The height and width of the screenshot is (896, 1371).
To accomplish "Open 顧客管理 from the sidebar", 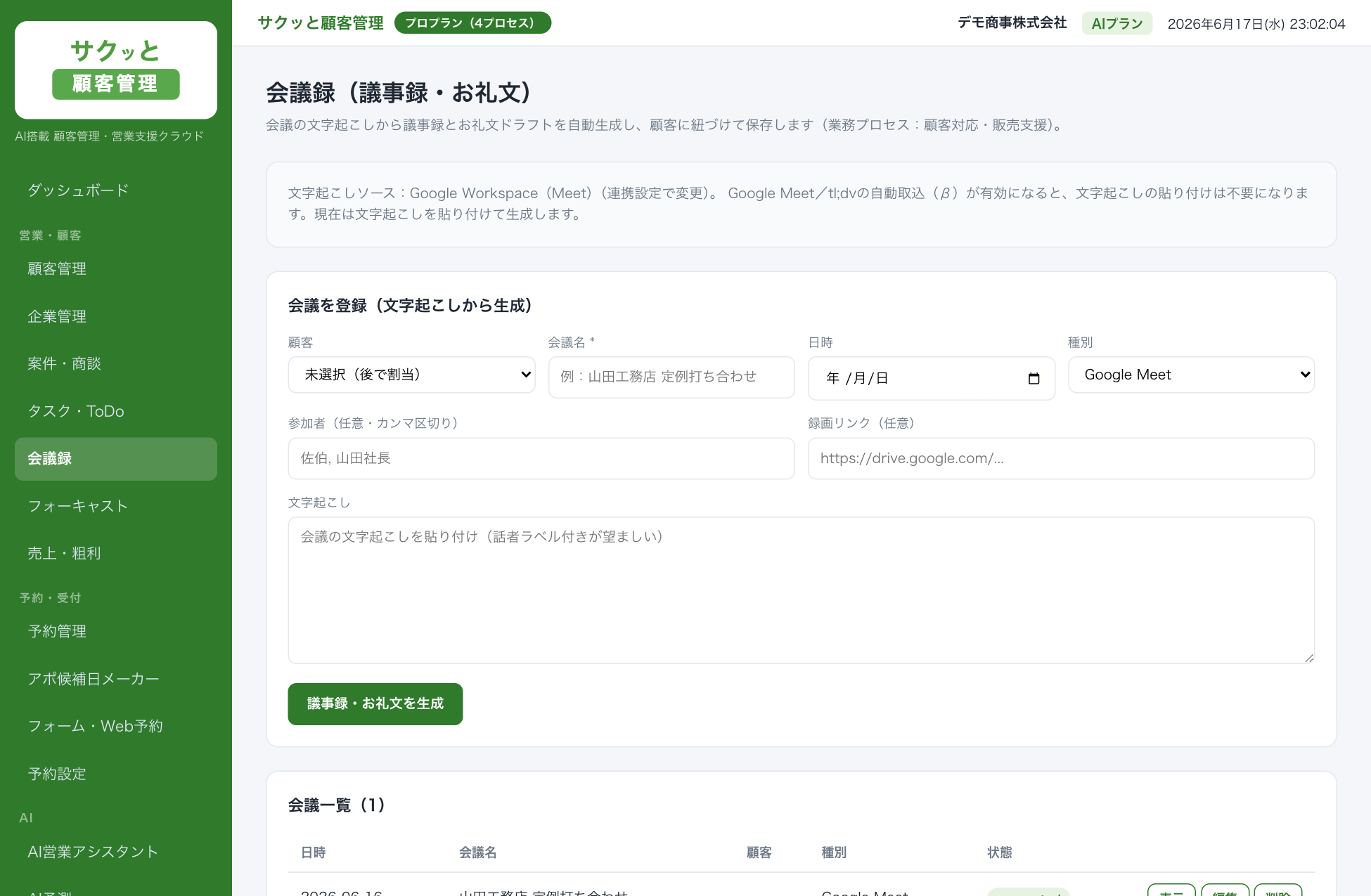I will click(x=116, y=268).
